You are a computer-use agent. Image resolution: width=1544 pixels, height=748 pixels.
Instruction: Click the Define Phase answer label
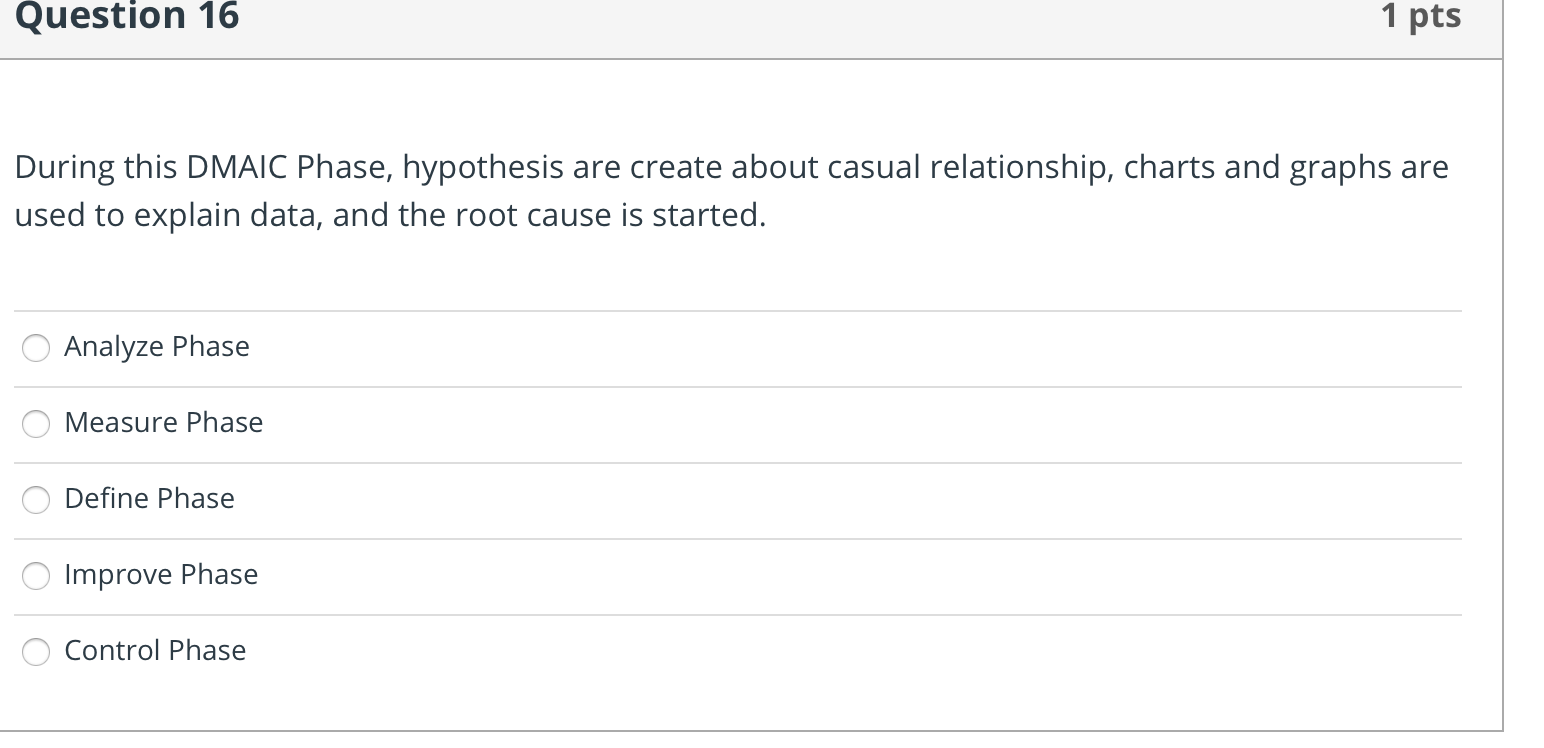point(149,499)
